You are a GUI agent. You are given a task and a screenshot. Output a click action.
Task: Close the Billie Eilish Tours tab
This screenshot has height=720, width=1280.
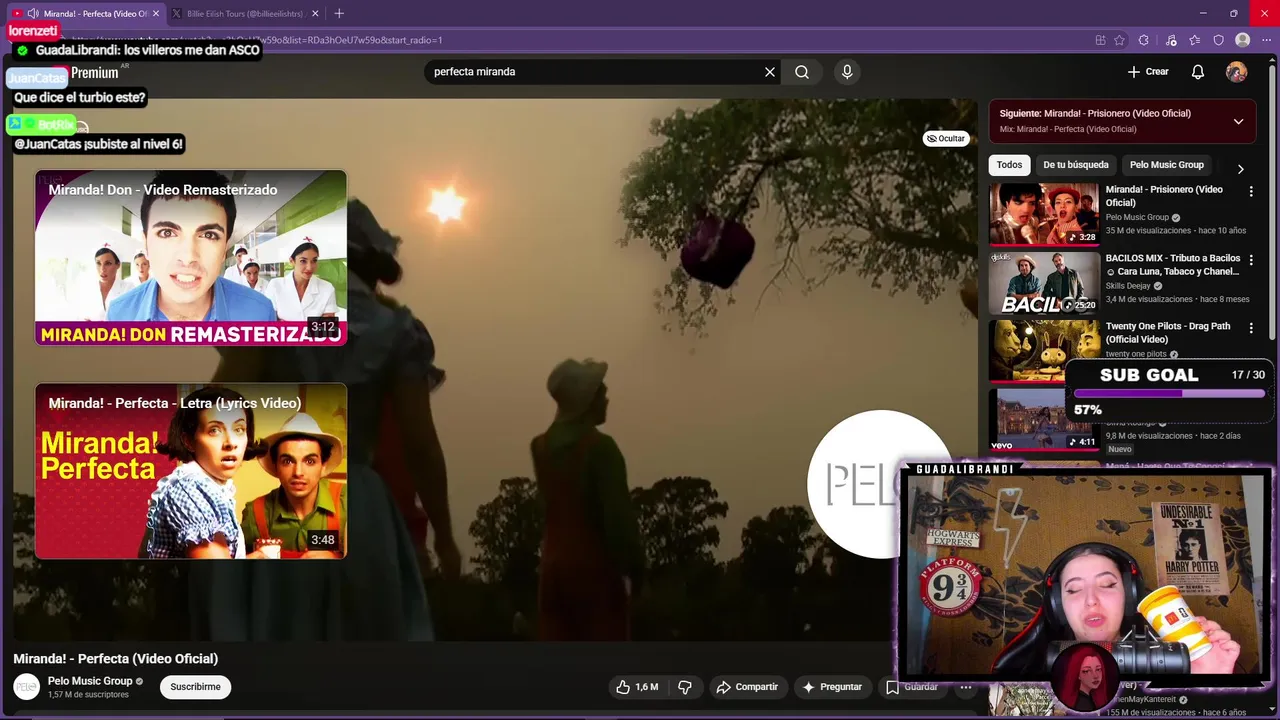point(316,14)
